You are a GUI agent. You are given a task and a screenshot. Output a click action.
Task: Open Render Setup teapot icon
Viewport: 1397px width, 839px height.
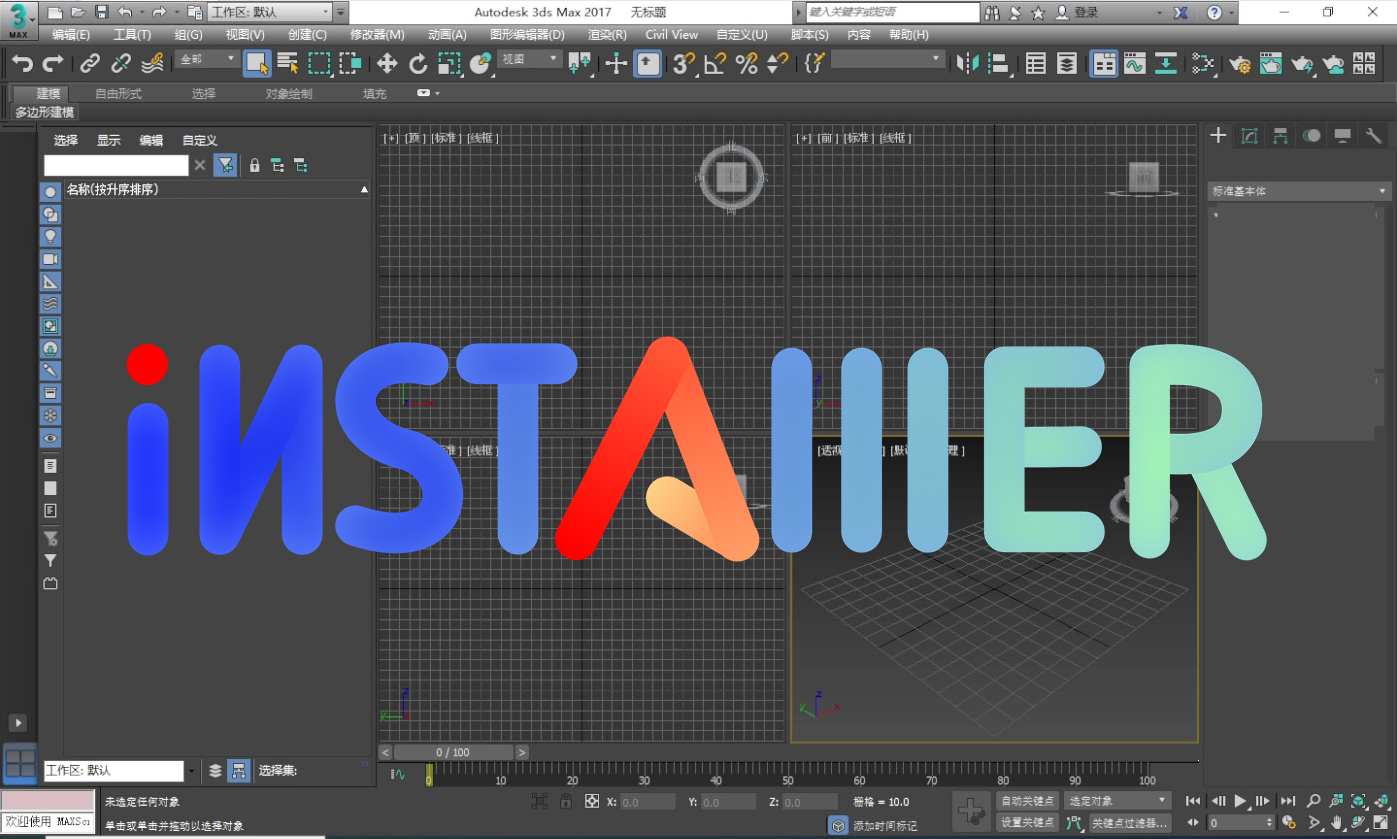click(x=1239, y=64)
